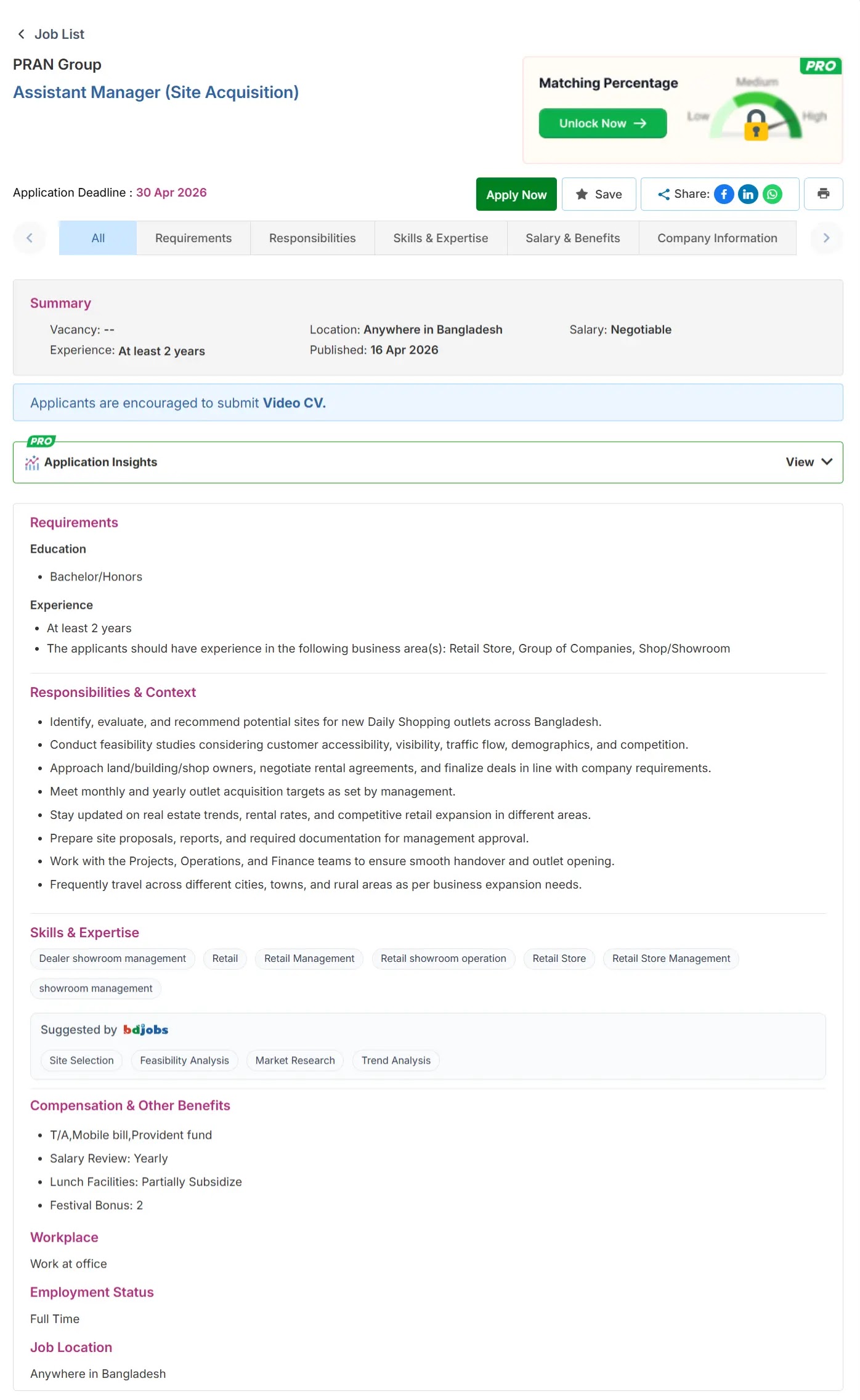
Task: Share job on Facebook
Action: pos(724,194)
